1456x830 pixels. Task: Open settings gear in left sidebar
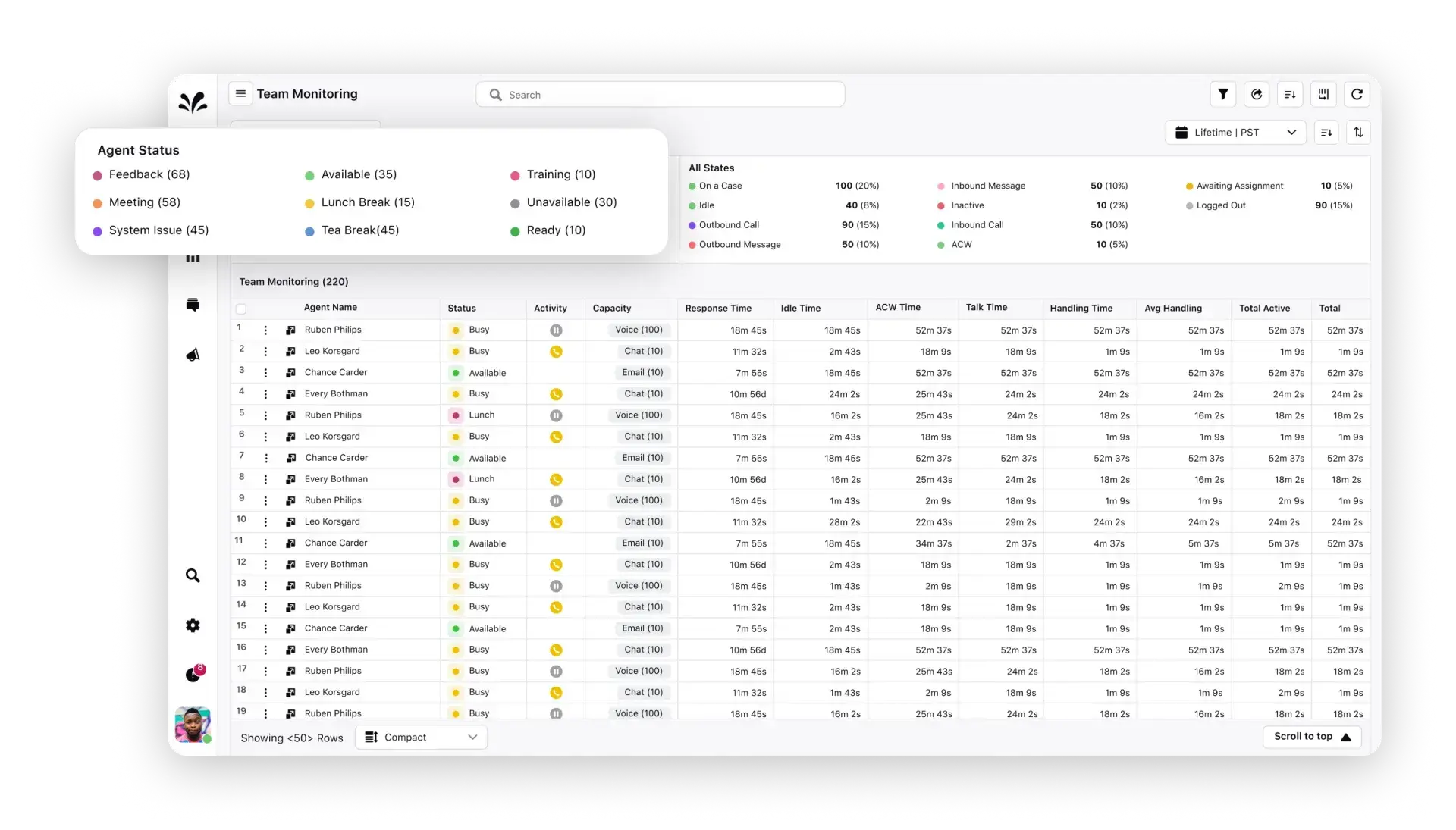[x=193, y=625]
